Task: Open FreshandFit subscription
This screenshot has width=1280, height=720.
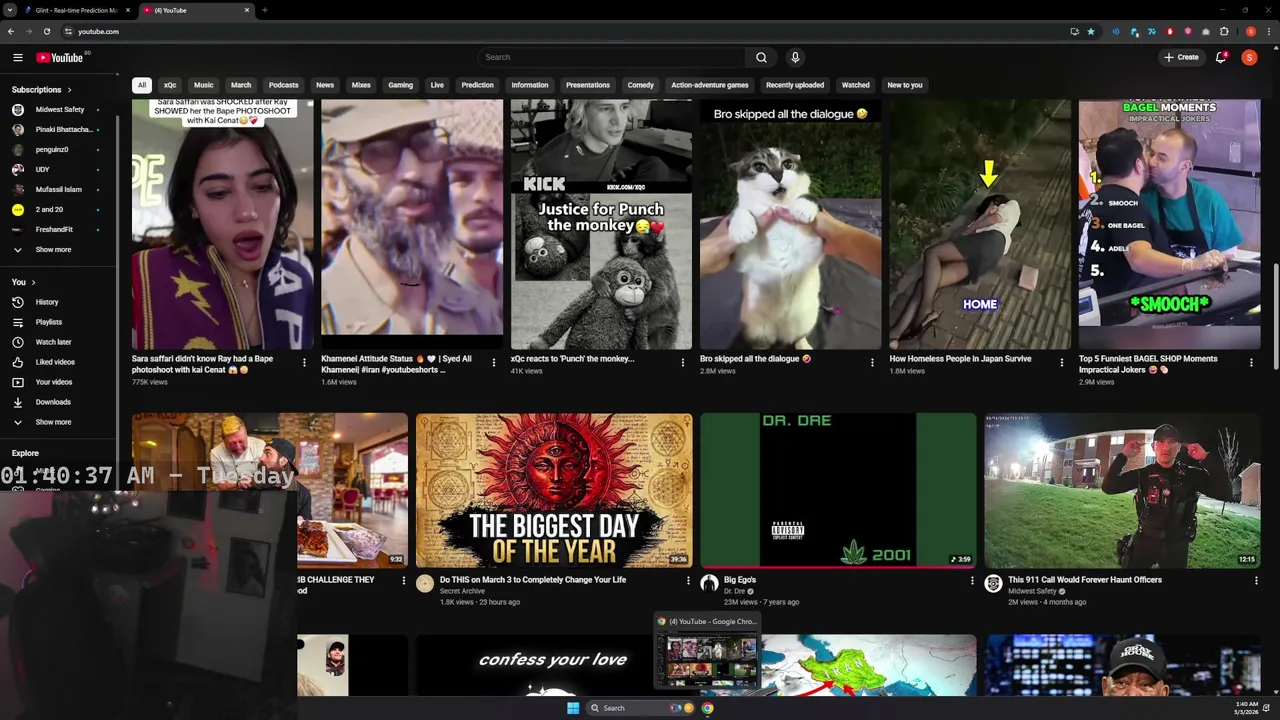Action: point(55,229)
